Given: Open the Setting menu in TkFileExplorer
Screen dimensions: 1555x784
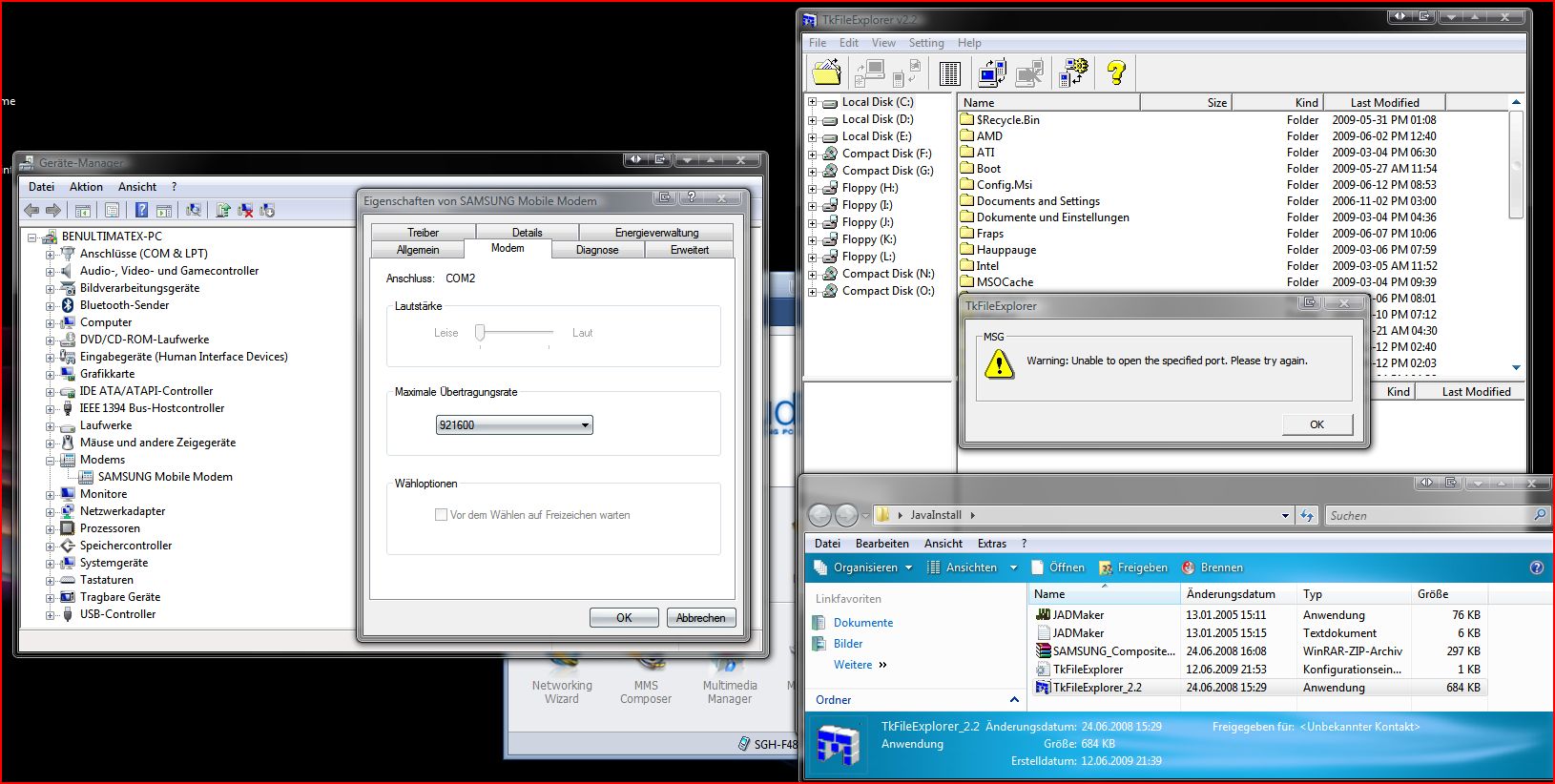Looking at the screenshot, I should pos(925,43).
